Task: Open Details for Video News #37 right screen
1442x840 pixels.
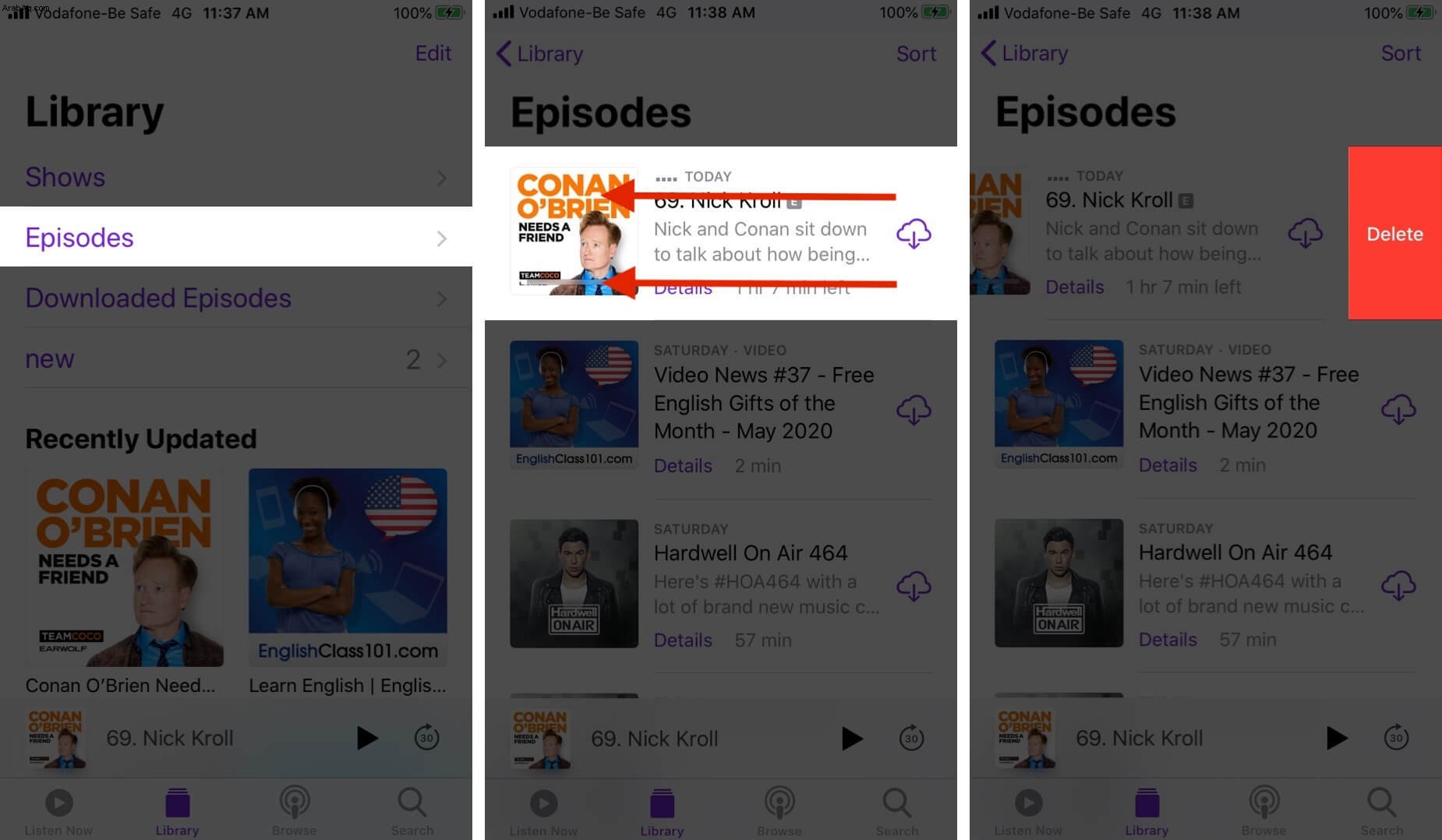Action: (x=1168, y=464)
